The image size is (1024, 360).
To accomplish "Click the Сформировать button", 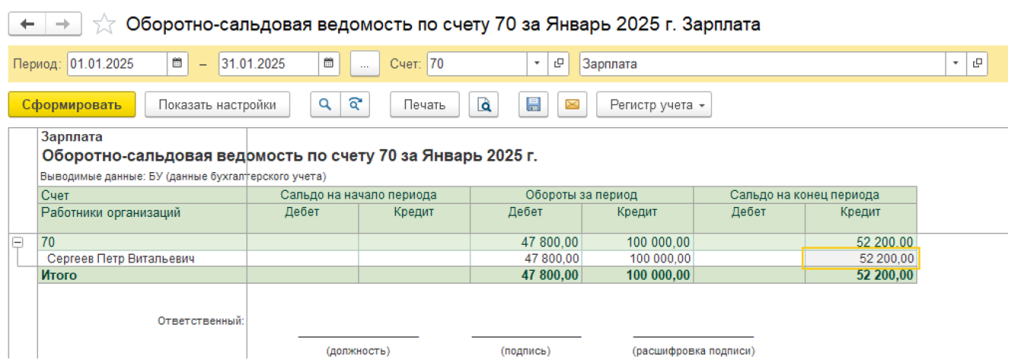I will 72,105.
